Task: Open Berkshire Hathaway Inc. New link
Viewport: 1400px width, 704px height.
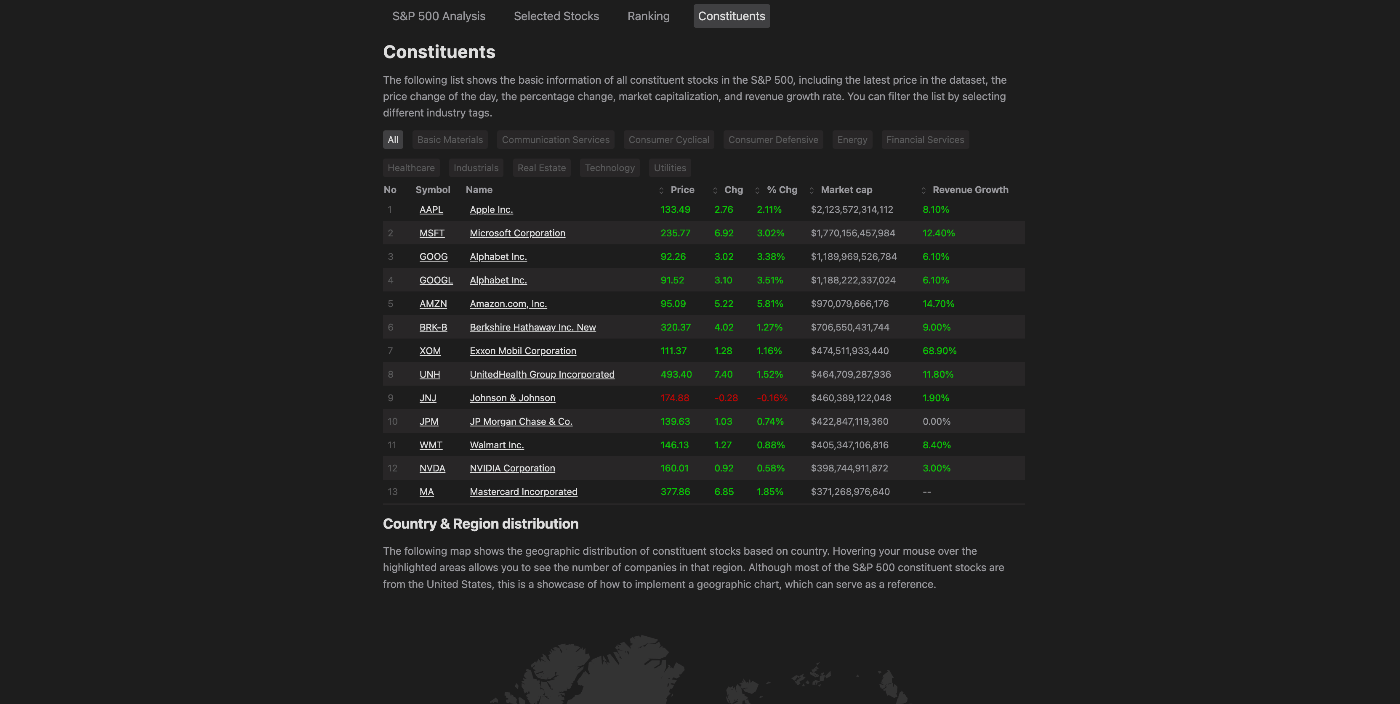Action: pos(533,327)
